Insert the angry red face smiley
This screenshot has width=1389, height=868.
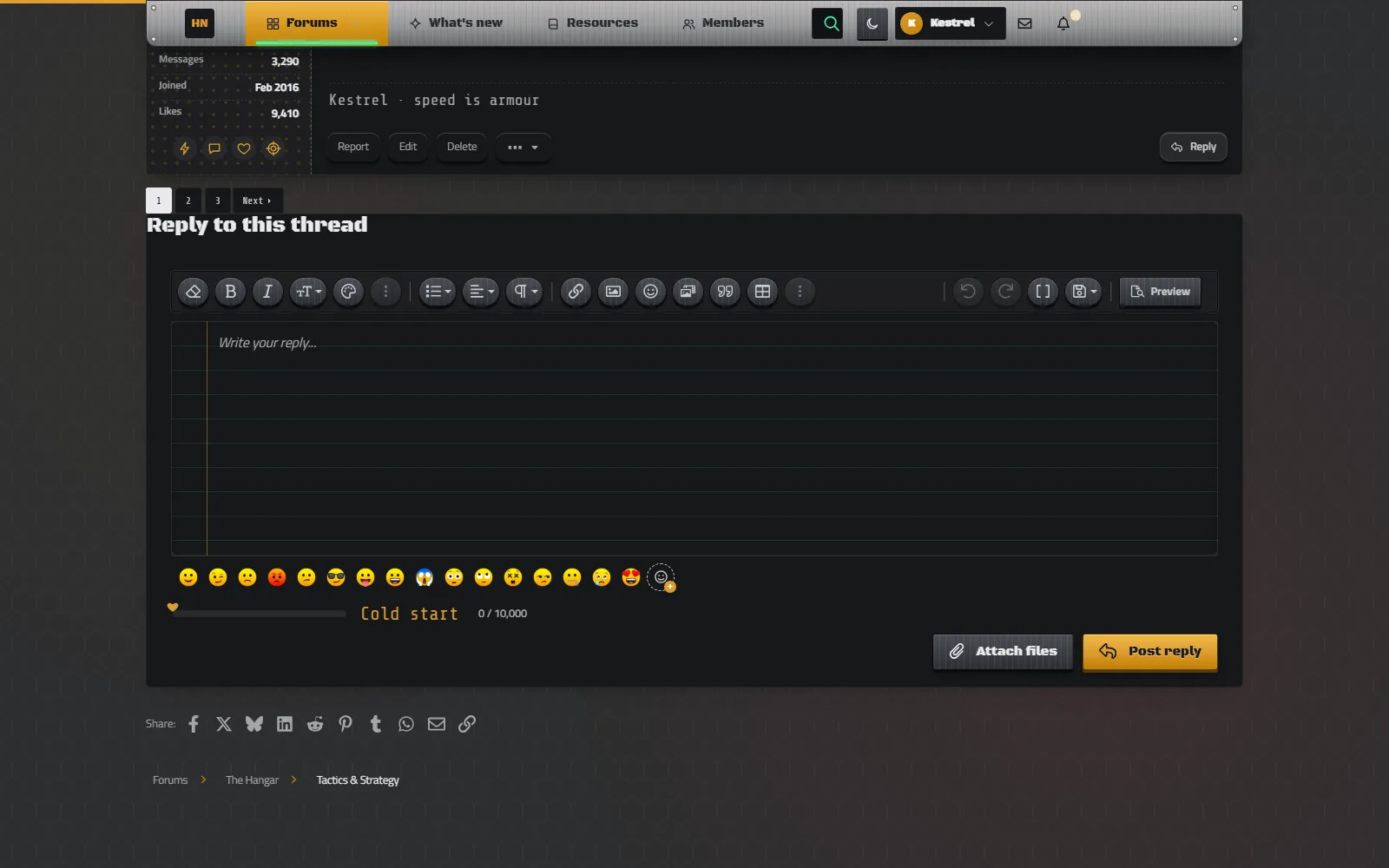click(277, 577)
